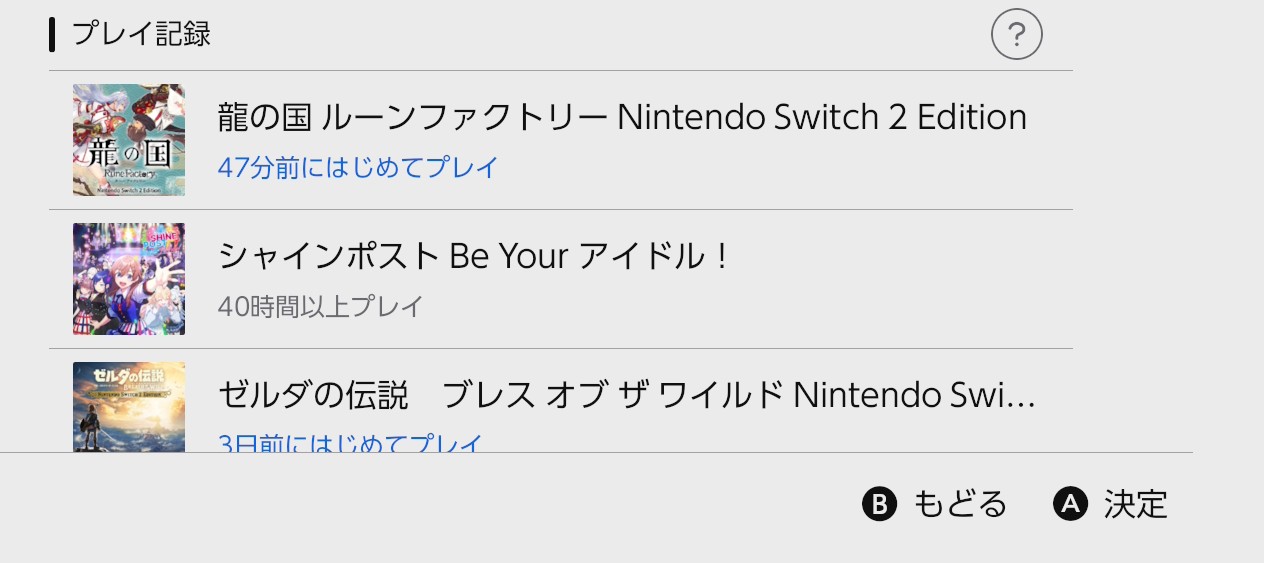Click the 3日前にはじめてプレイ status text
The image size is (1264, 563).
(350, 442)
